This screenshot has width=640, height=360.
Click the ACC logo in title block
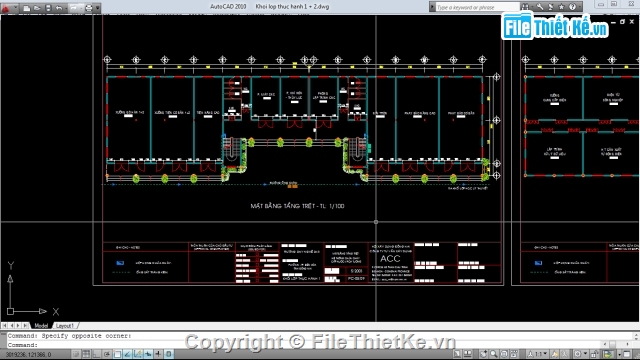coord(390,259)
